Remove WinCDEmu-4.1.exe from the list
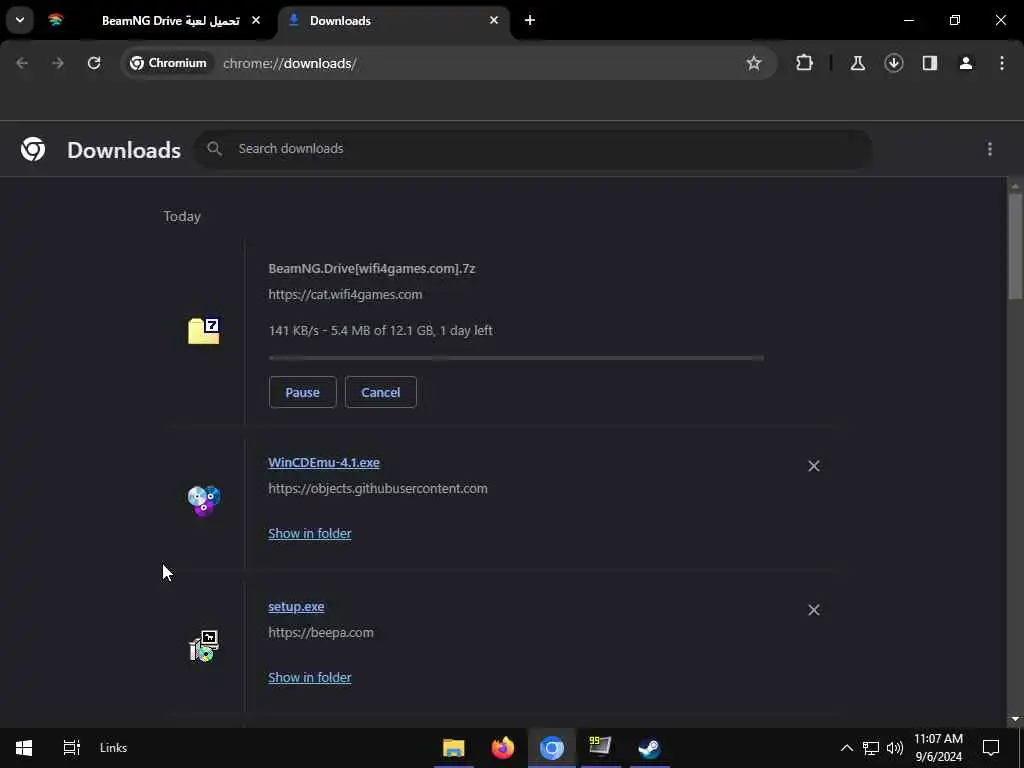Image resolution: width=1024 pixels, height=768 pixels. click(814, 466)
